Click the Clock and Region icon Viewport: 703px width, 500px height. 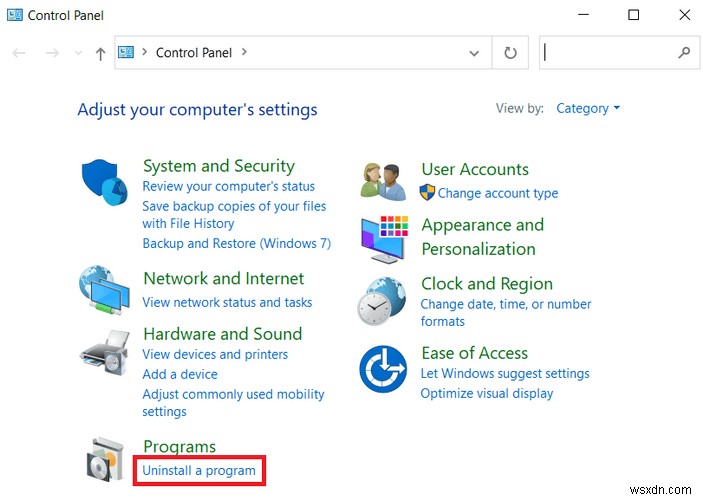pyautogui.click(x=383, y=300)
